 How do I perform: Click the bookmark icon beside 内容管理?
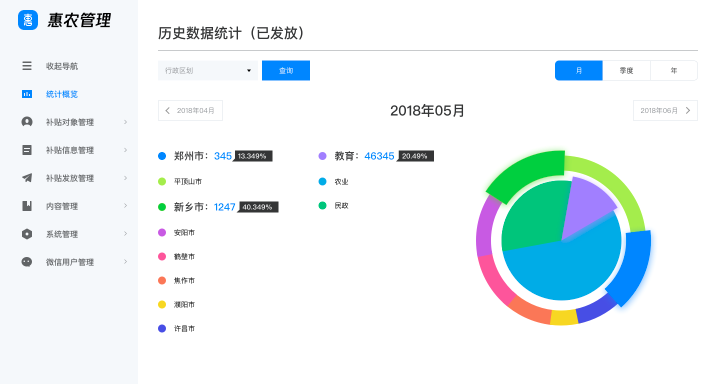(x=27, y=206)
